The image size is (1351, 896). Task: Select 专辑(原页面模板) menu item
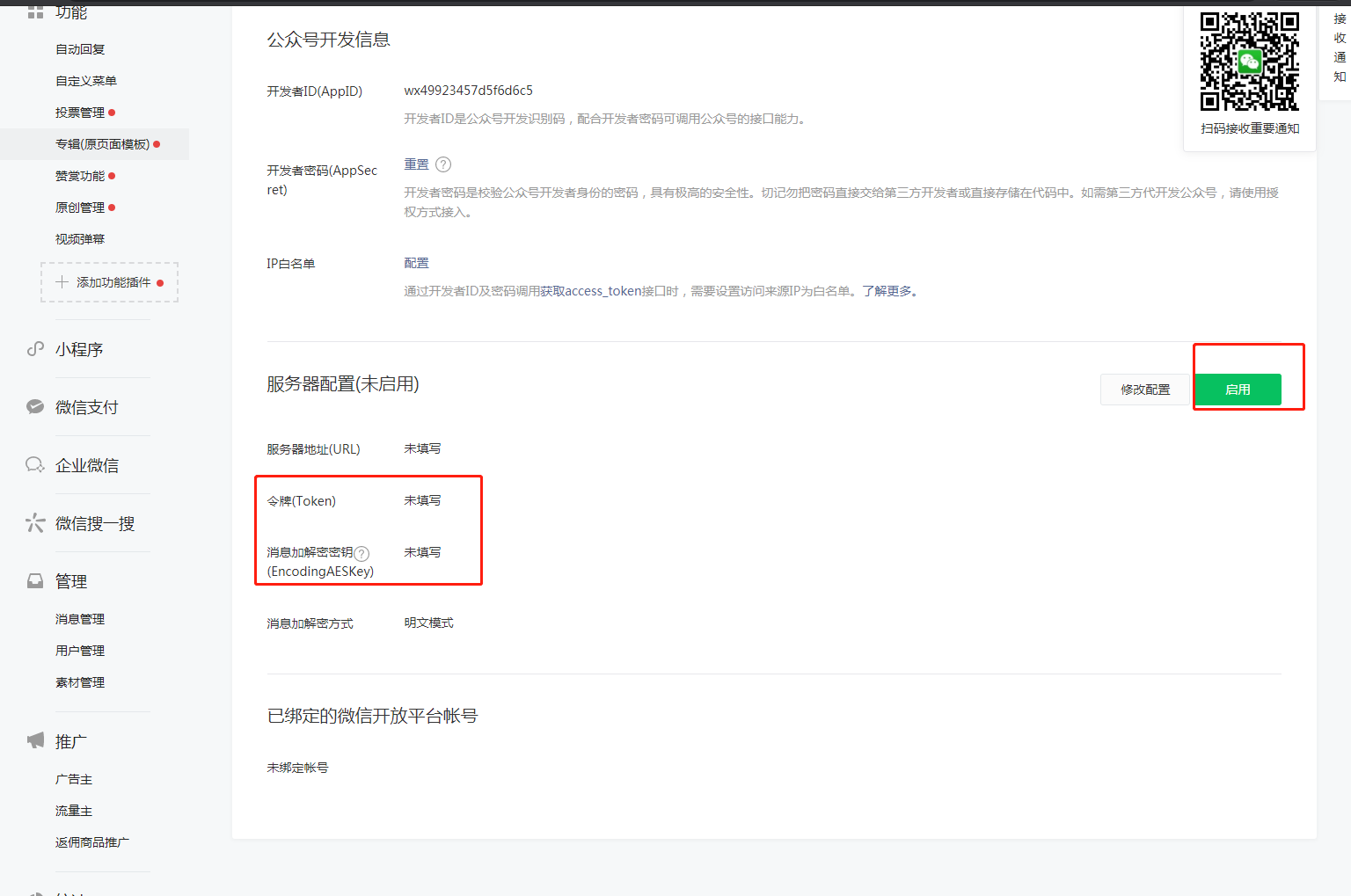pos(102,144)
